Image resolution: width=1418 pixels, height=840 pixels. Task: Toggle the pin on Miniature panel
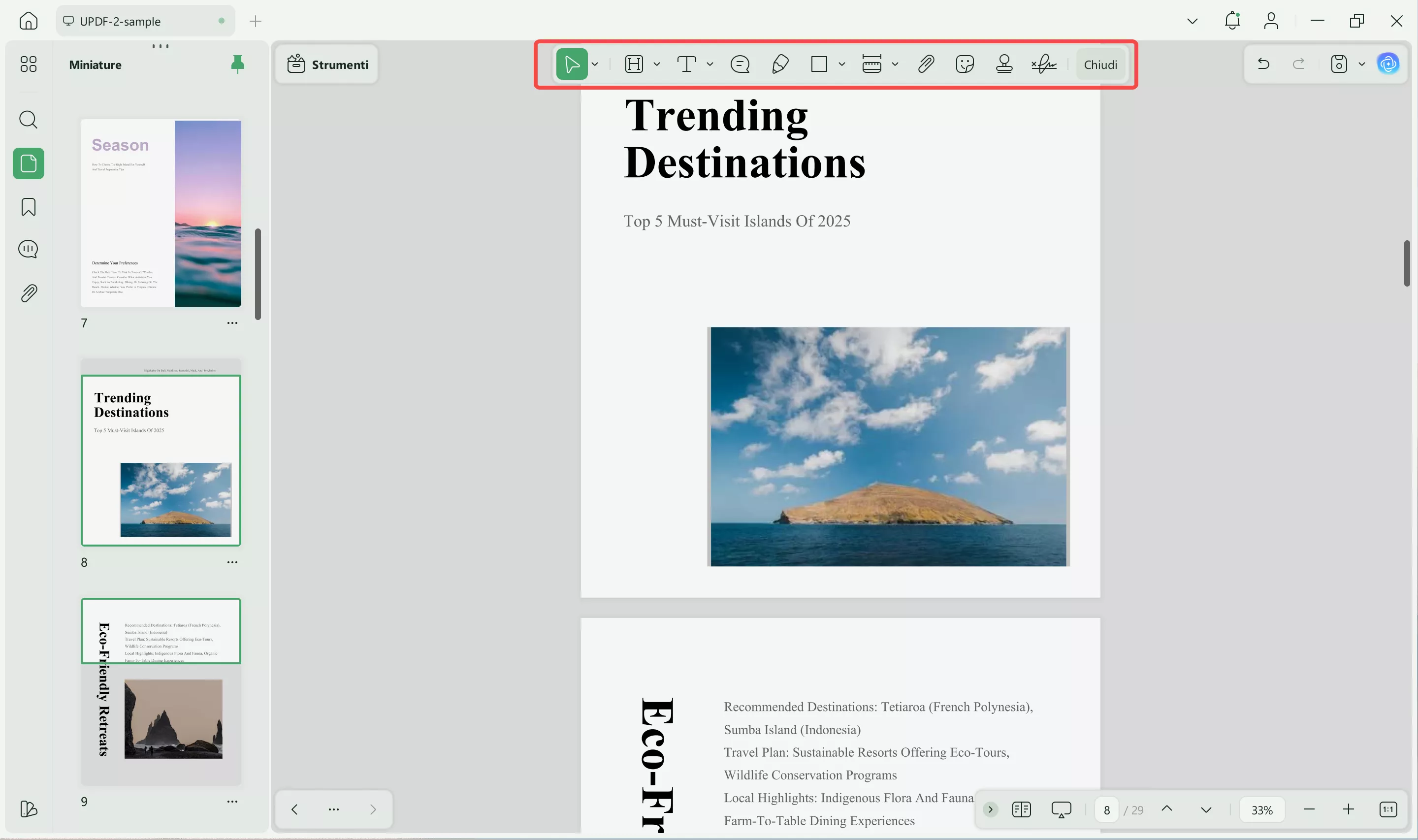[x=238, y=64]
